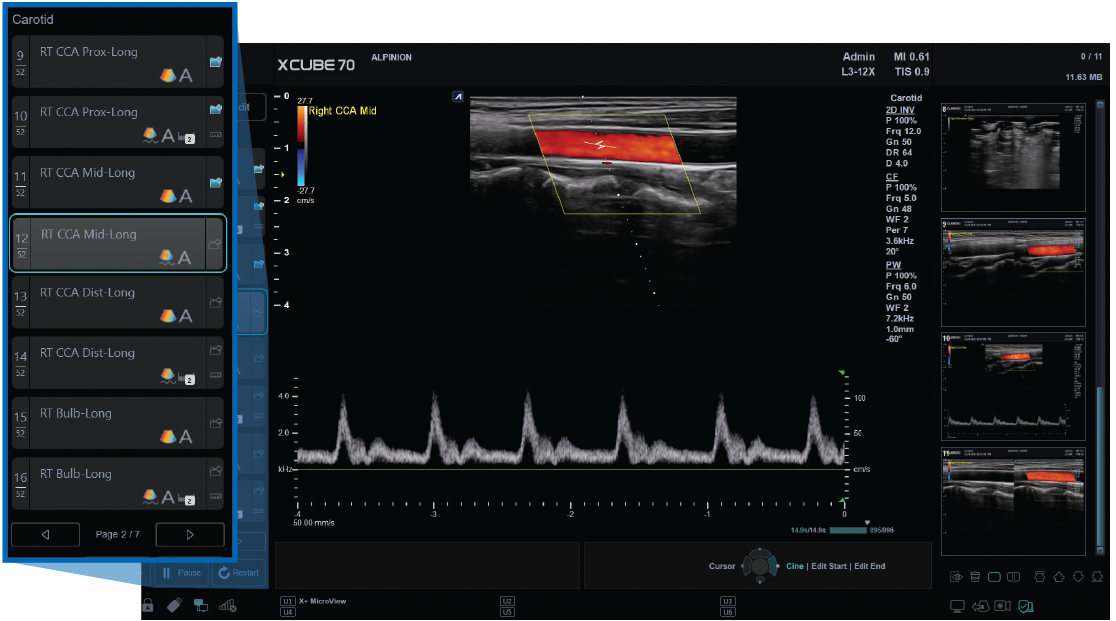Select protocol step 9 RT CCA Prox-Long

pos(117,63)
